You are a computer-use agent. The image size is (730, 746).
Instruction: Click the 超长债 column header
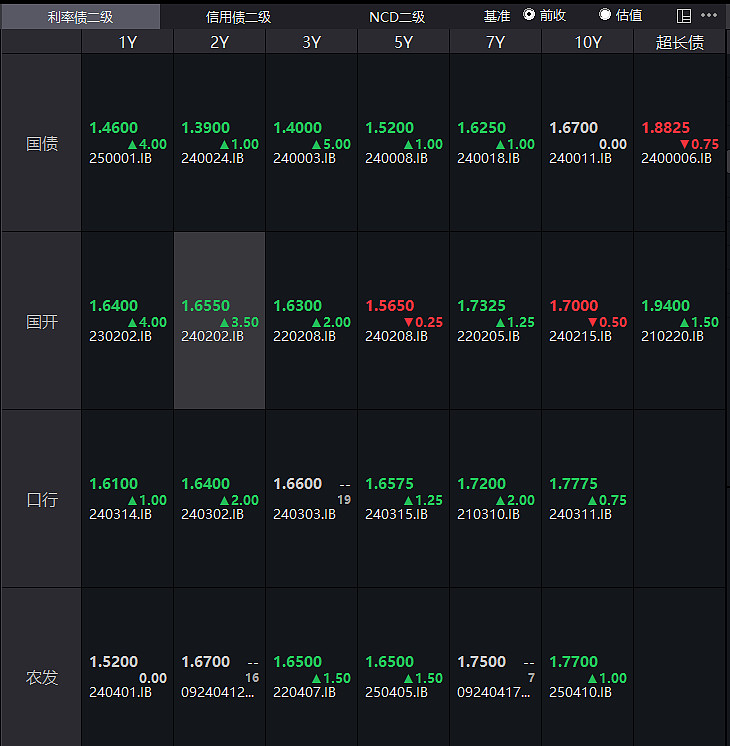pos(679,42)
